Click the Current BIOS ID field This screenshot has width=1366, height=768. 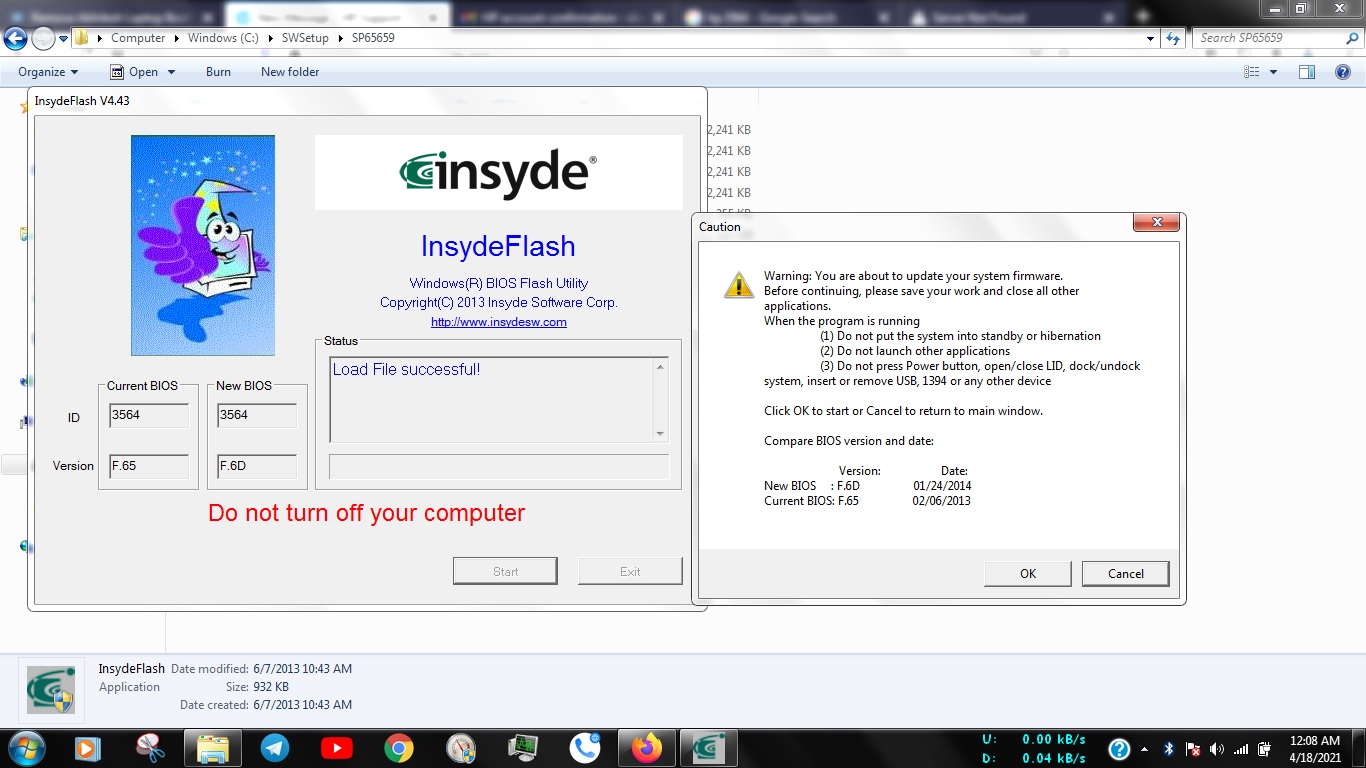pyautogui.click(x=148, y=415)
